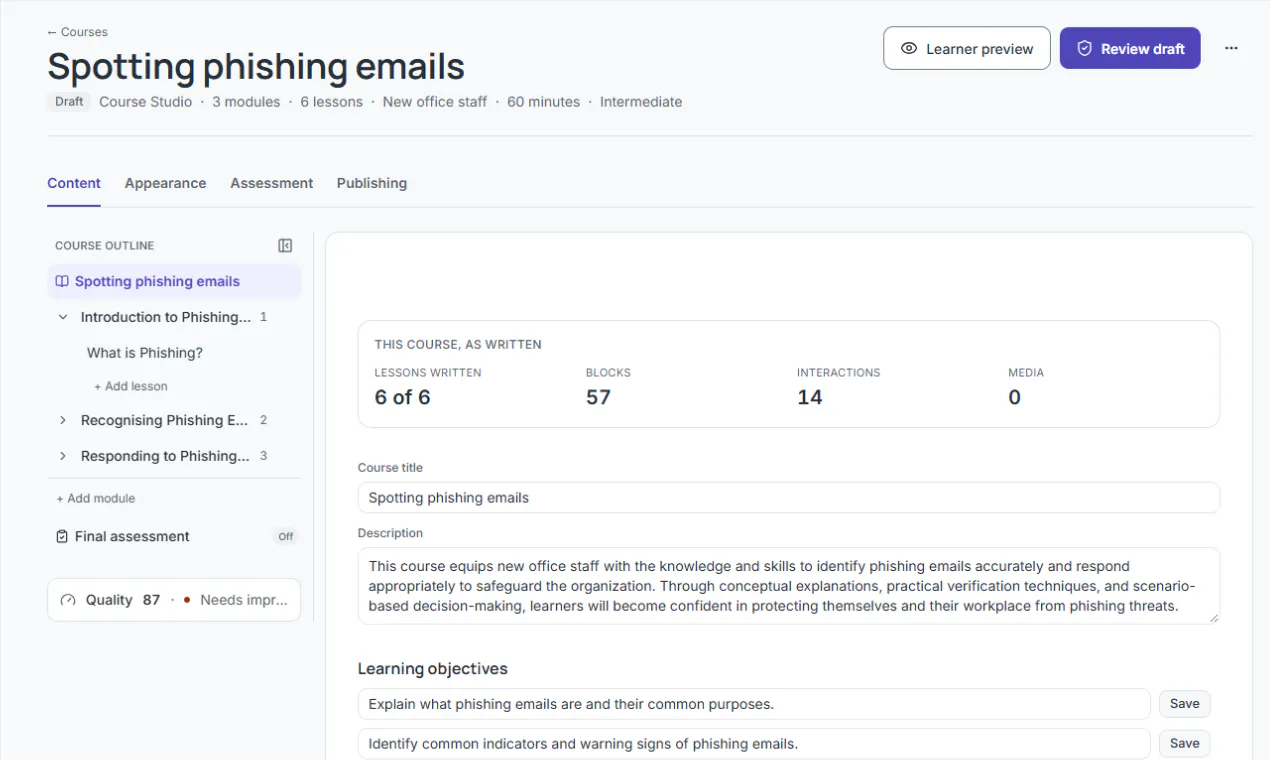The image size is (1270, 760).
Task: Go back to Courses
Action: coord(77,32)
